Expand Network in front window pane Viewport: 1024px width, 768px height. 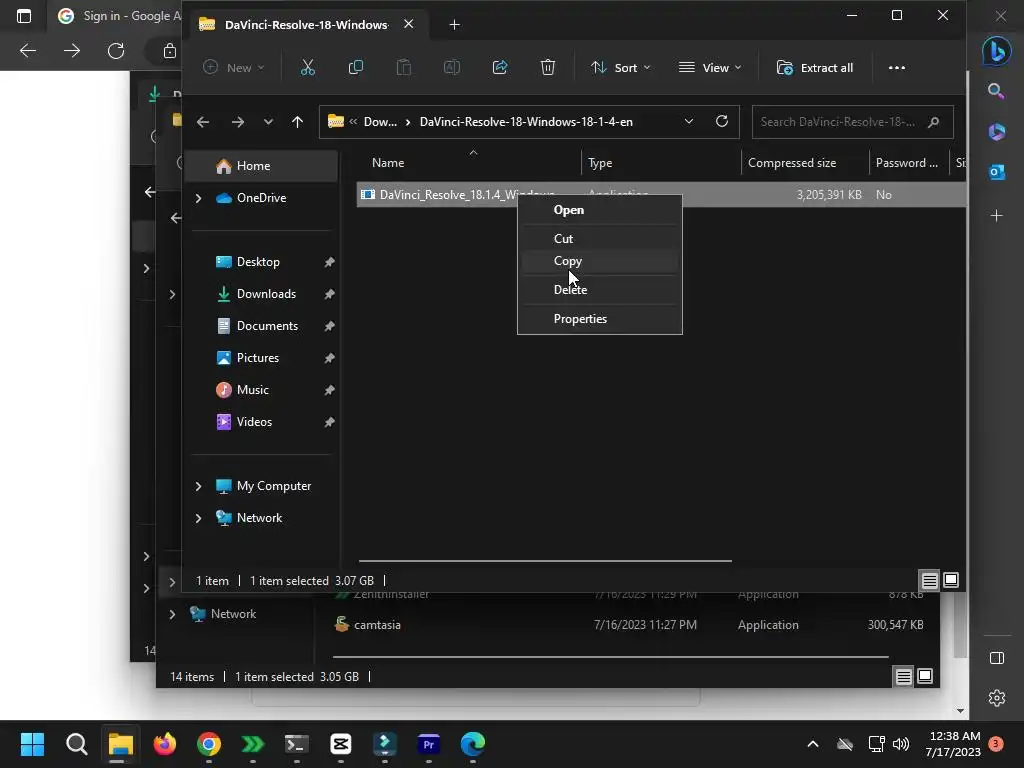pos(199,518)
